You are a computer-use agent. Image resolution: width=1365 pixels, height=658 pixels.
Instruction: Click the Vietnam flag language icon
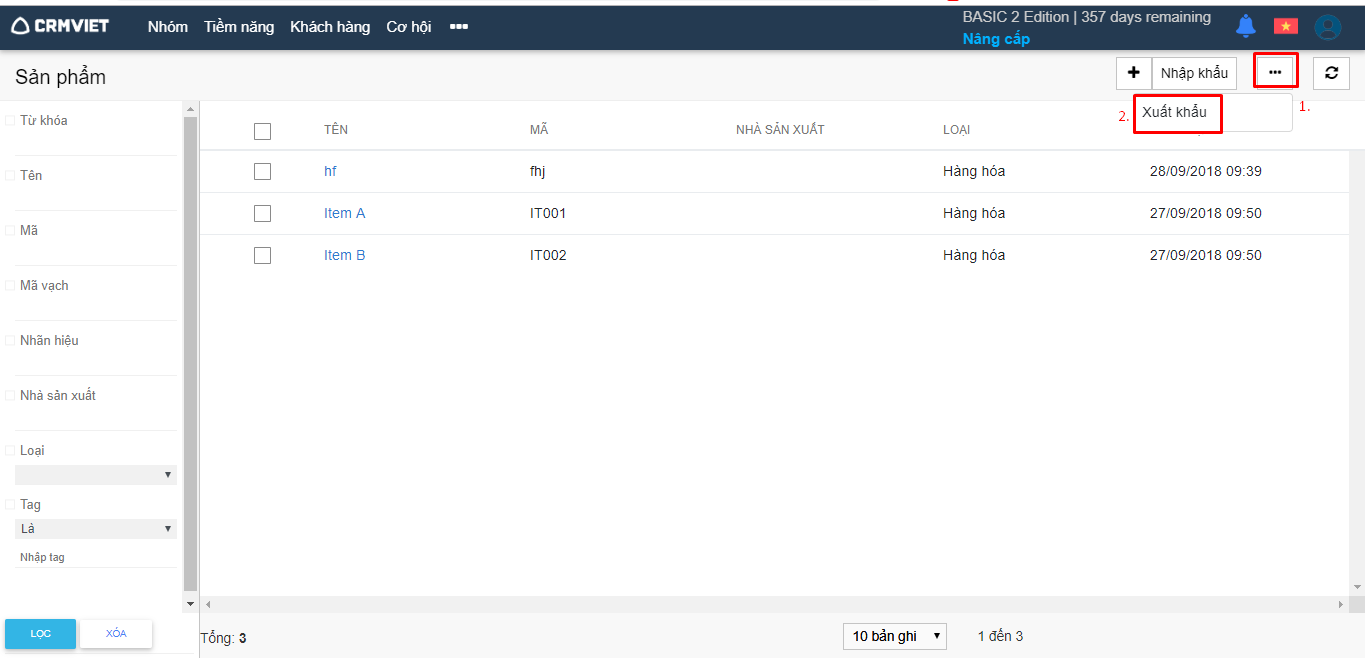[x=1285, y=26]
